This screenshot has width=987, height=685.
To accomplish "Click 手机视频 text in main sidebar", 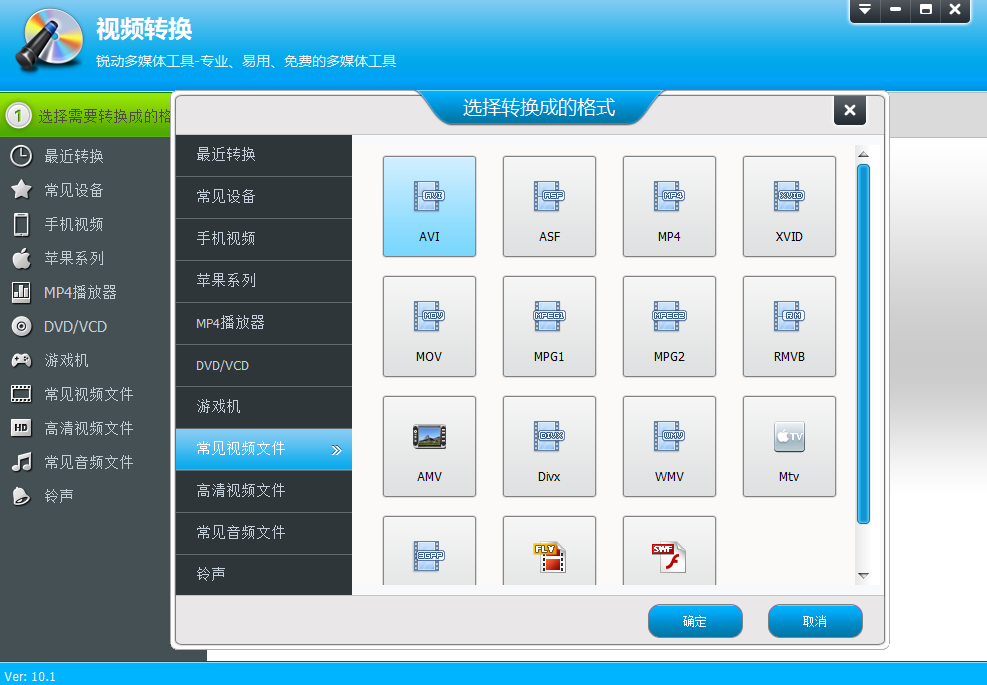I will [x=74, y=224].
